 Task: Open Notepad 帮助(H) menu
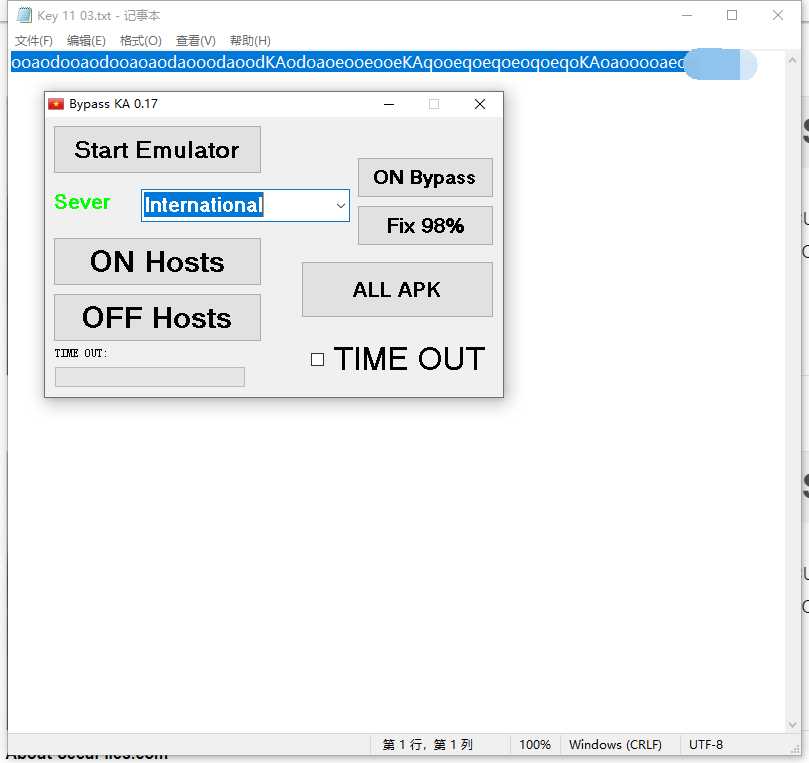click(x=250, y=41)
